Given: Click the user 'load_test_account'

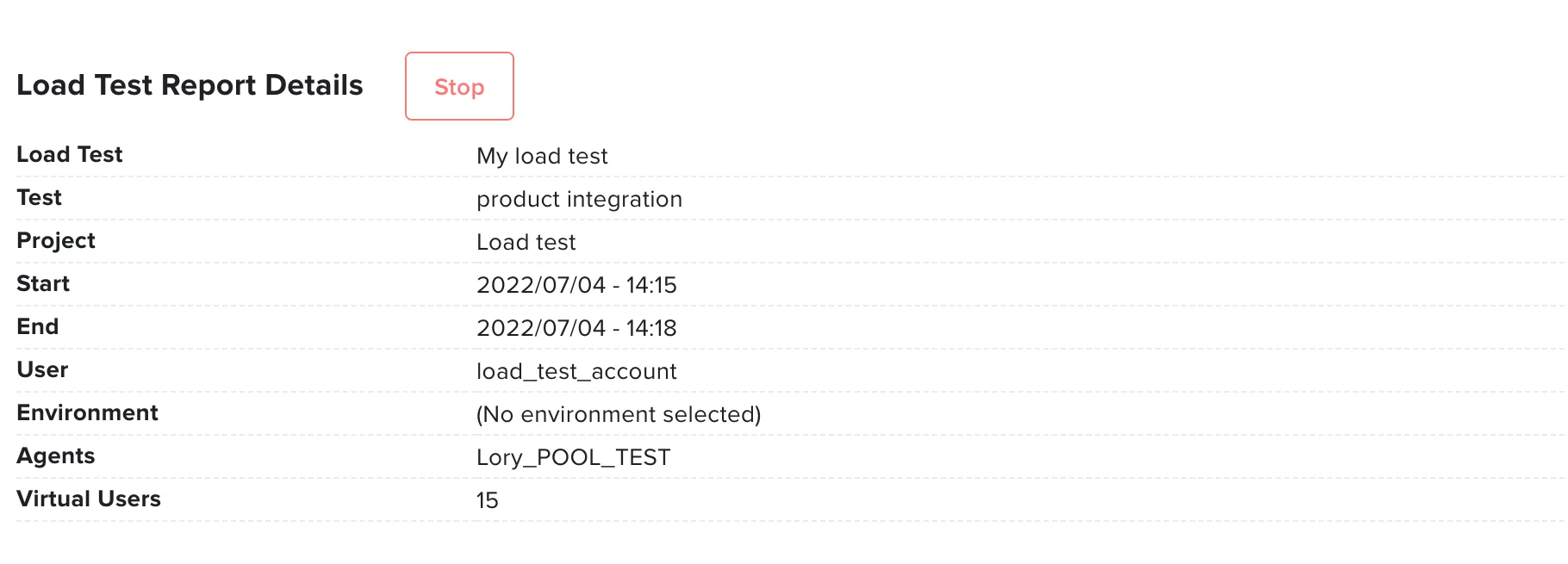Looking at the screenshot, I should (x=577, y=371).
